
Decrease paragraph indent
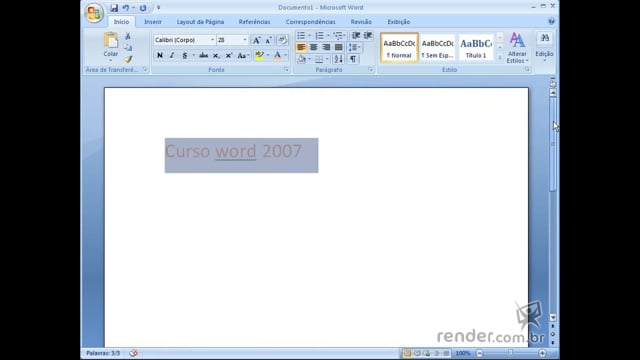tap(356, 36)
